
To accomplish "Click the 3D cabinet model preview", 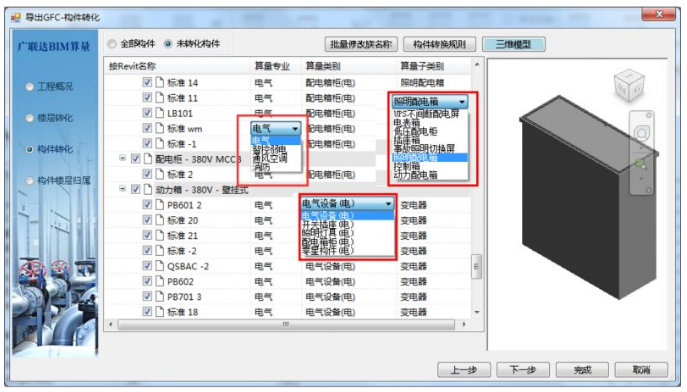I will [x=590, y=197].
